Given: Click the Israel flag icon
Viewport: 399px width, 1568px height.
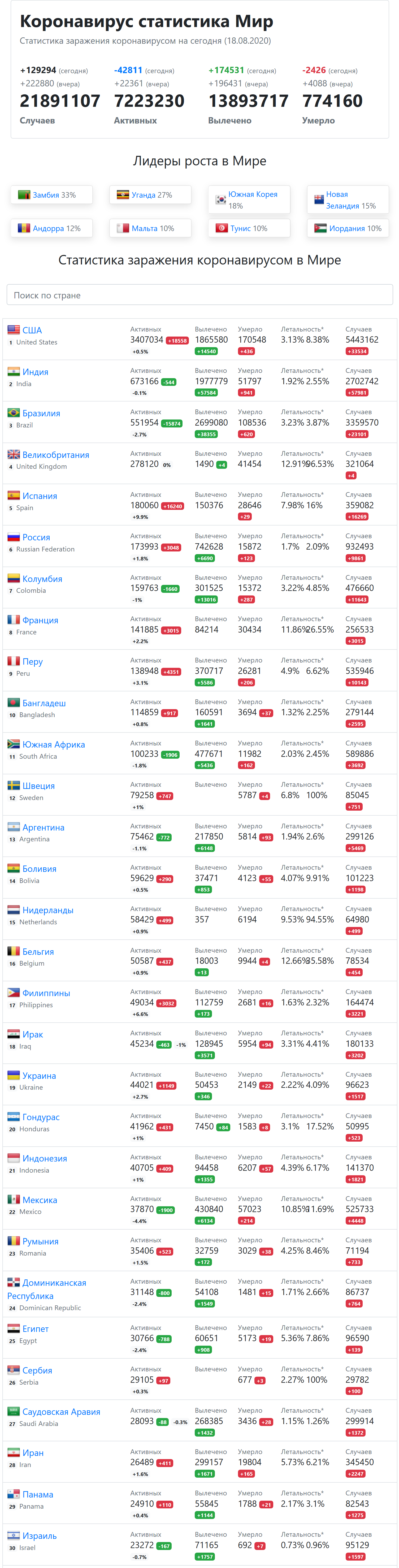Looking at the screenshot, I should pos(14,1536).
